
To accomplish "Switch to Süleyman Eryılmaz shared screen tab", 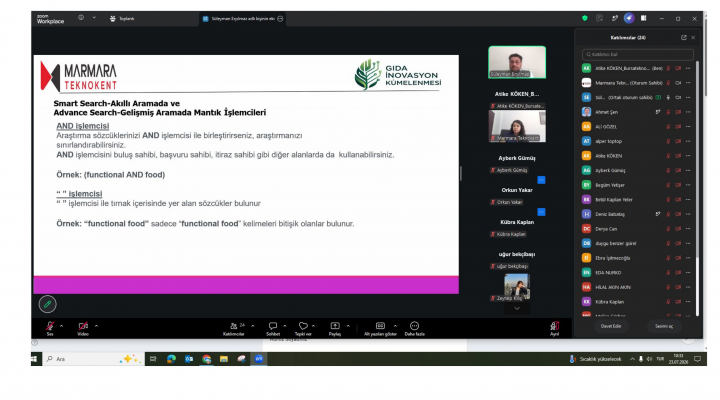I will click(x=242, y=19).
